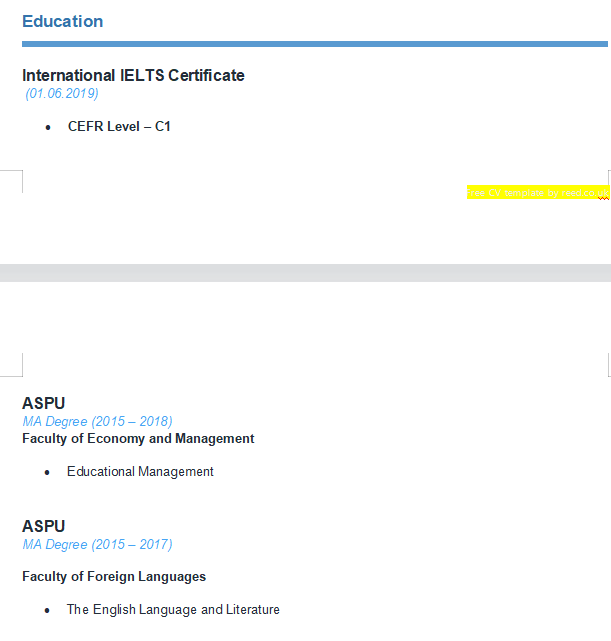611x641 pixels.
Task: Click the first ASPU heading
Action: click(x=44, y=404)
